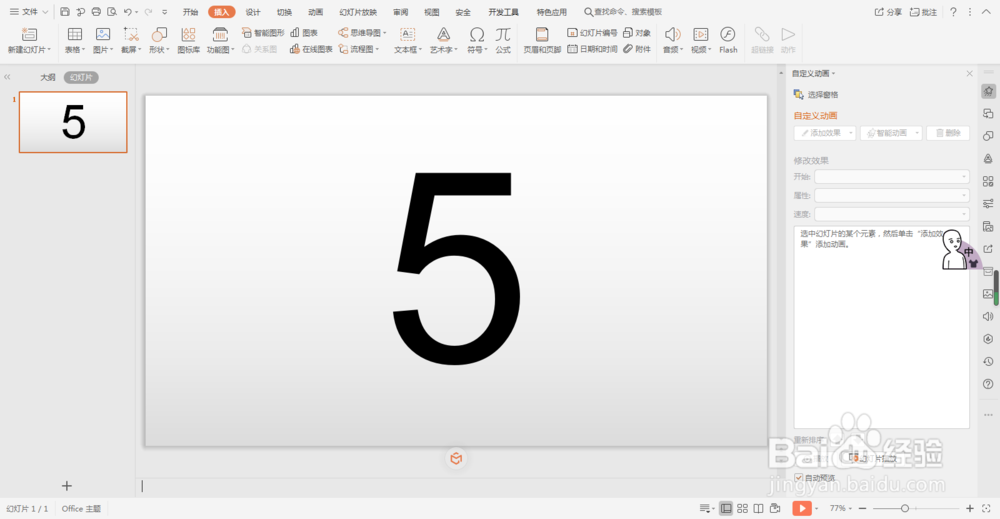This screenshot has width=1000, height=519.
Task: Insert video (视频)
Action: [700, 40]
